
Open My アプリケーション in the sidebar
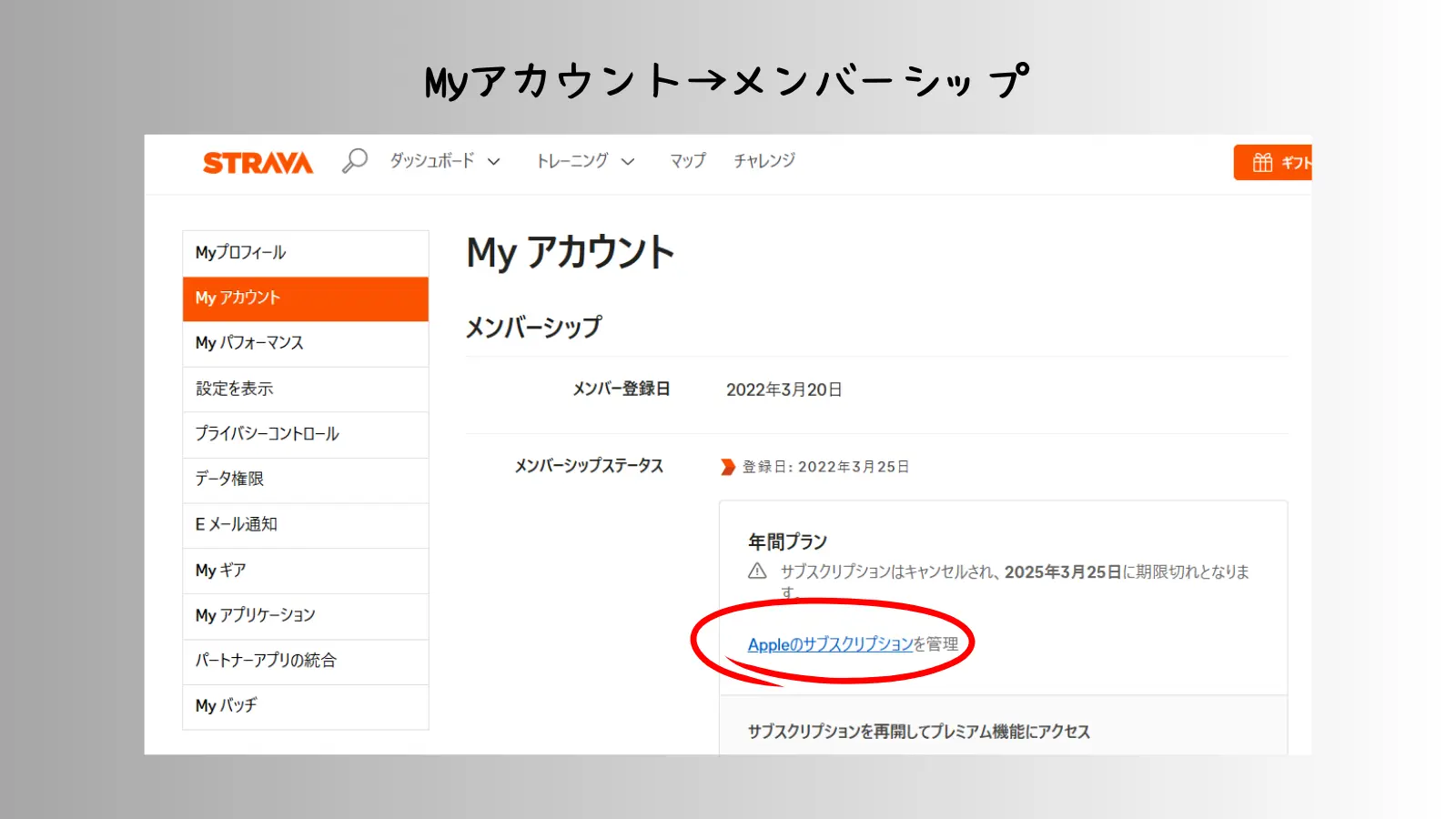[x=306, y=616]
